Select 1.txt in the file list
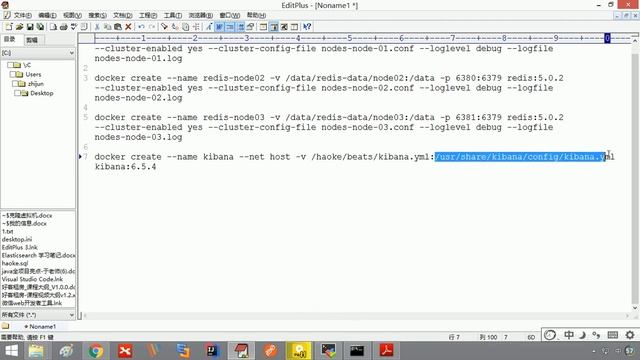Image resolution: width=640 pixels, height=360 pixels. pyautogui.click(x=7, y=231)
